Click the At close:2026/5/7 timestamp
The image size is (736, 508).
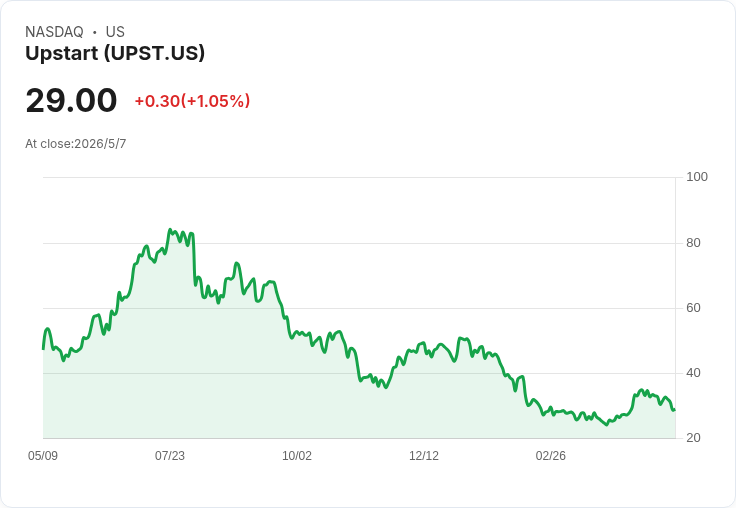point(76,144)
